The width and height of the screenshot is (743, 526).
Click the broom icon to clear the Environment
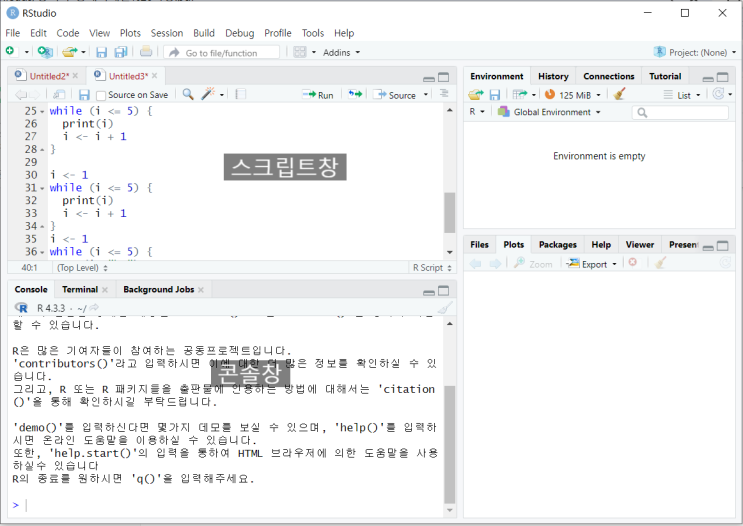(620, 94)
